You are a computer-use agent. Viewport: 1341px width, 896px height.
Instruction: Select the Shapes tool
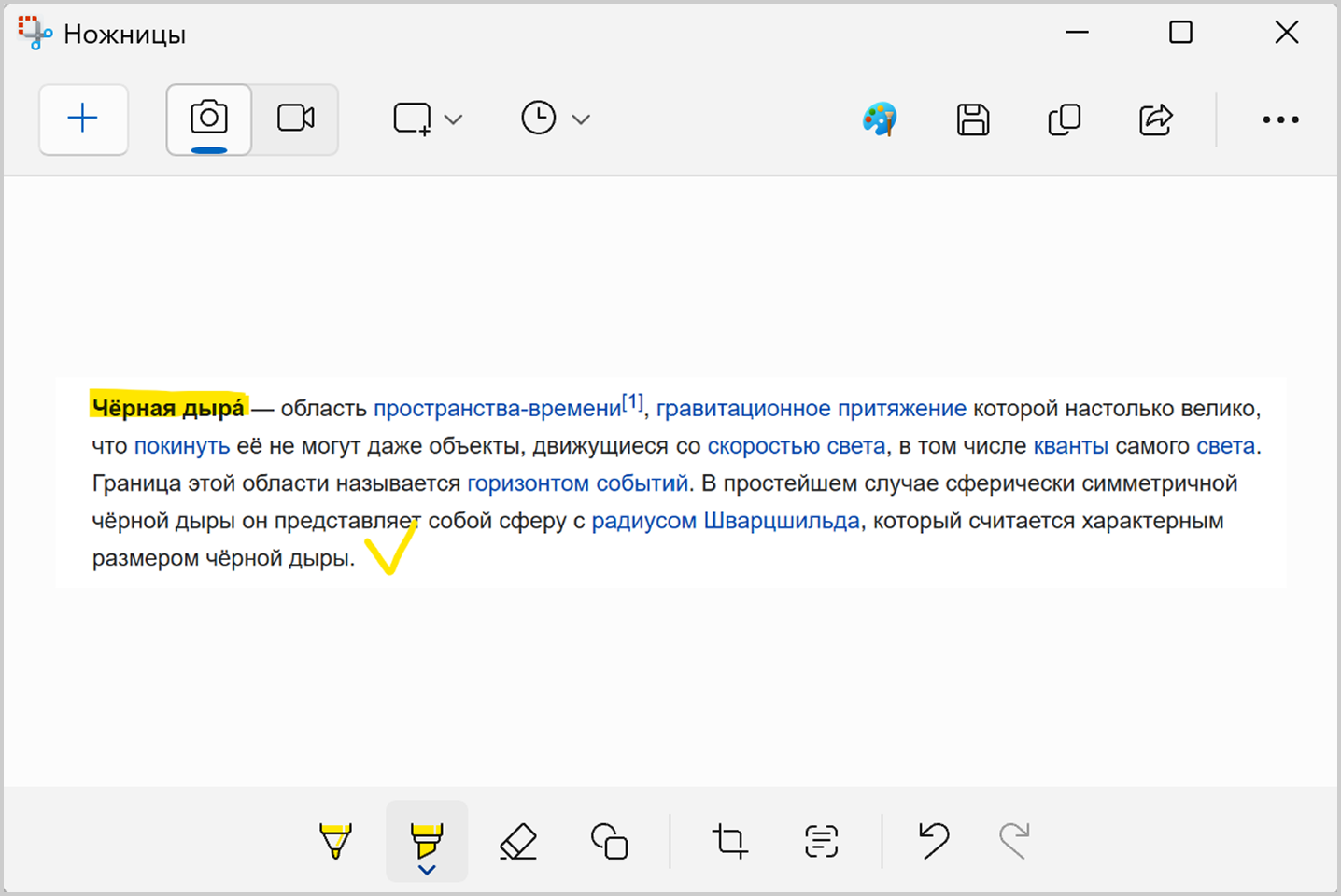(x=610, y=840)
